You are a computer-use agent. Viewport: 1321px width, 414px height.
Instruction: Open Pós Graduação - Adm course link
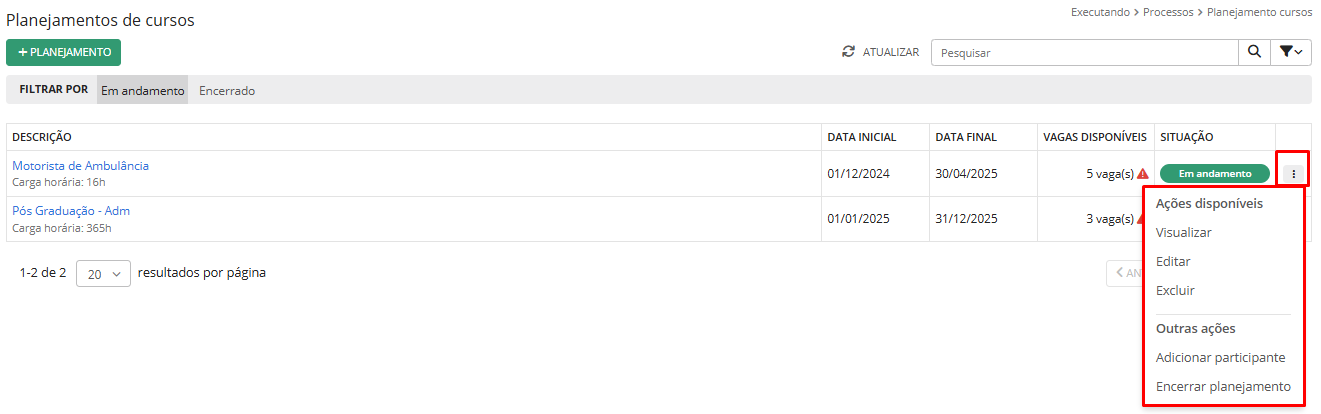click(x=71, y=211)
